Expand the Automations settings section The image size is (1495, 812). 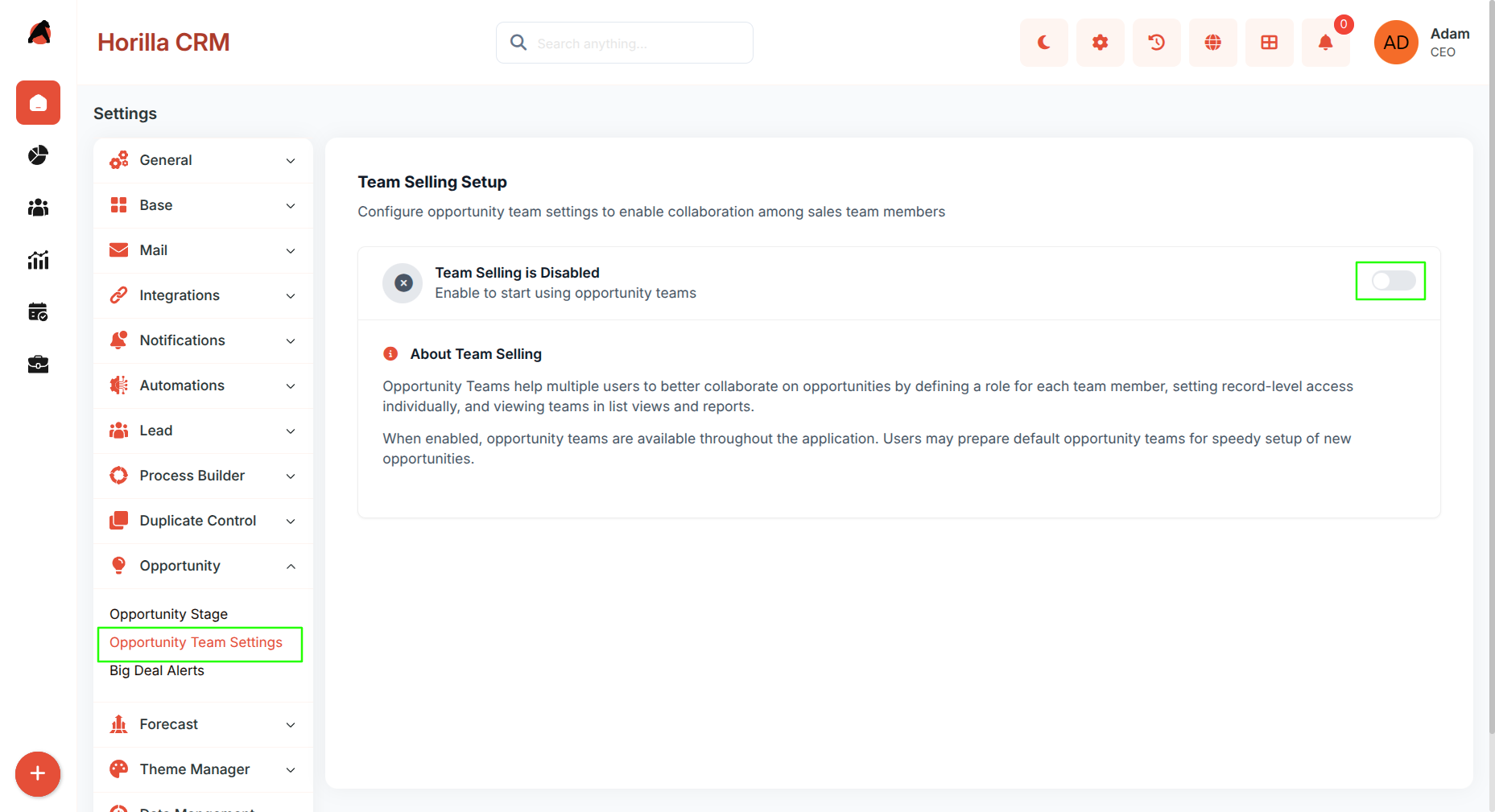[203, 385]
